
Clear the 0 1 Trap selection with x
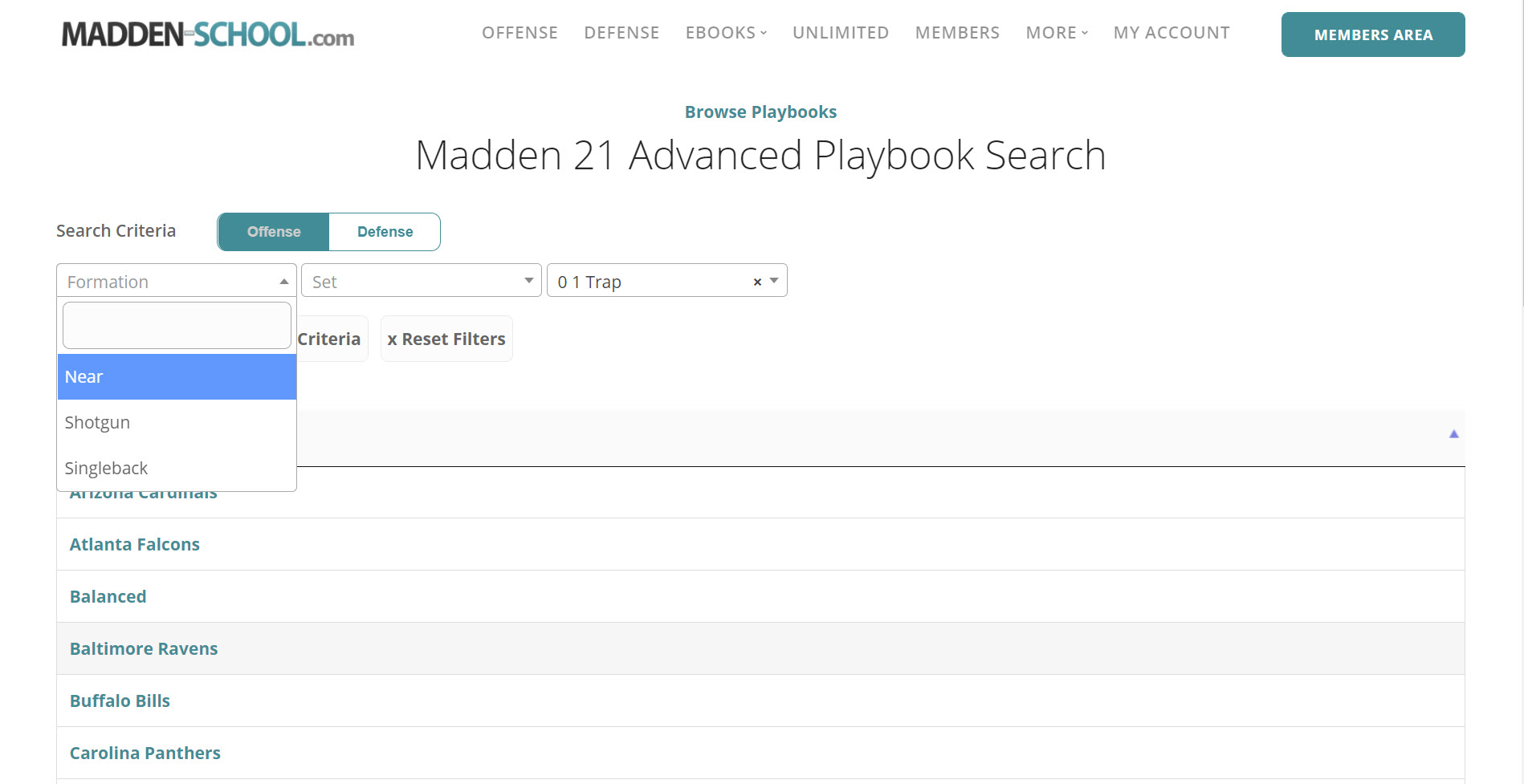(757, 282)
